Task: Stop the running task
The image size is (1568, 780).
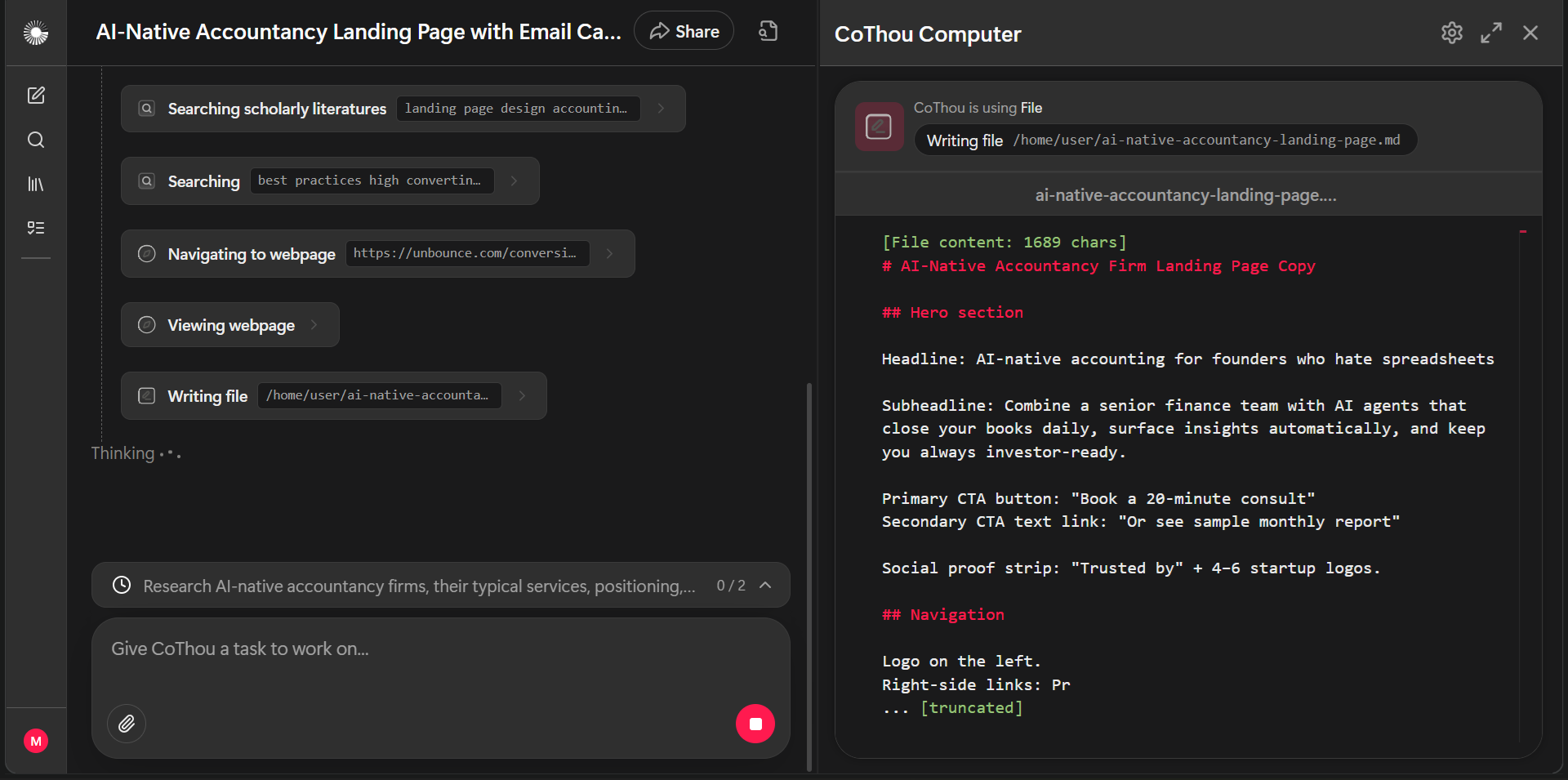Action: [755, 724]
